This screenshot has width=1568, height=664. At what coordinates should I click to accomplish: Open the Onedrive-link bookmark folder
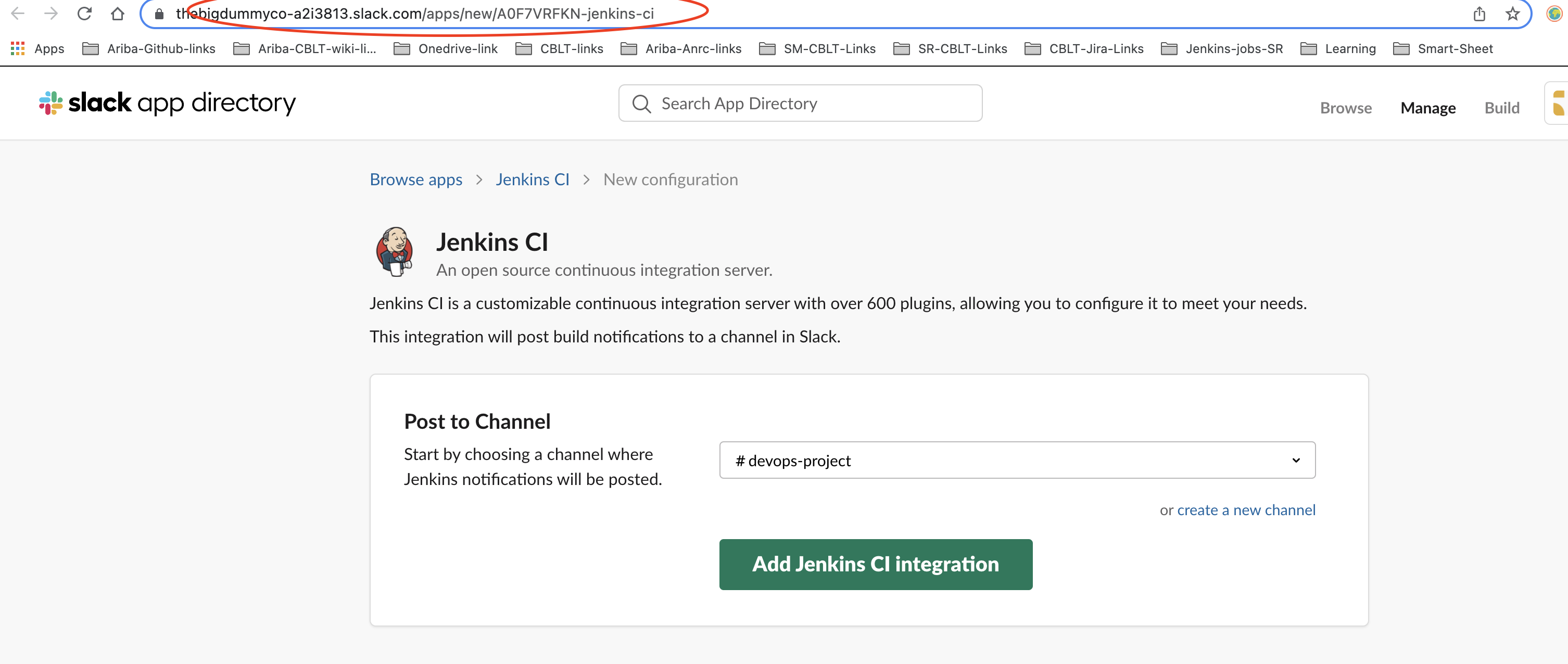[445, 49]
